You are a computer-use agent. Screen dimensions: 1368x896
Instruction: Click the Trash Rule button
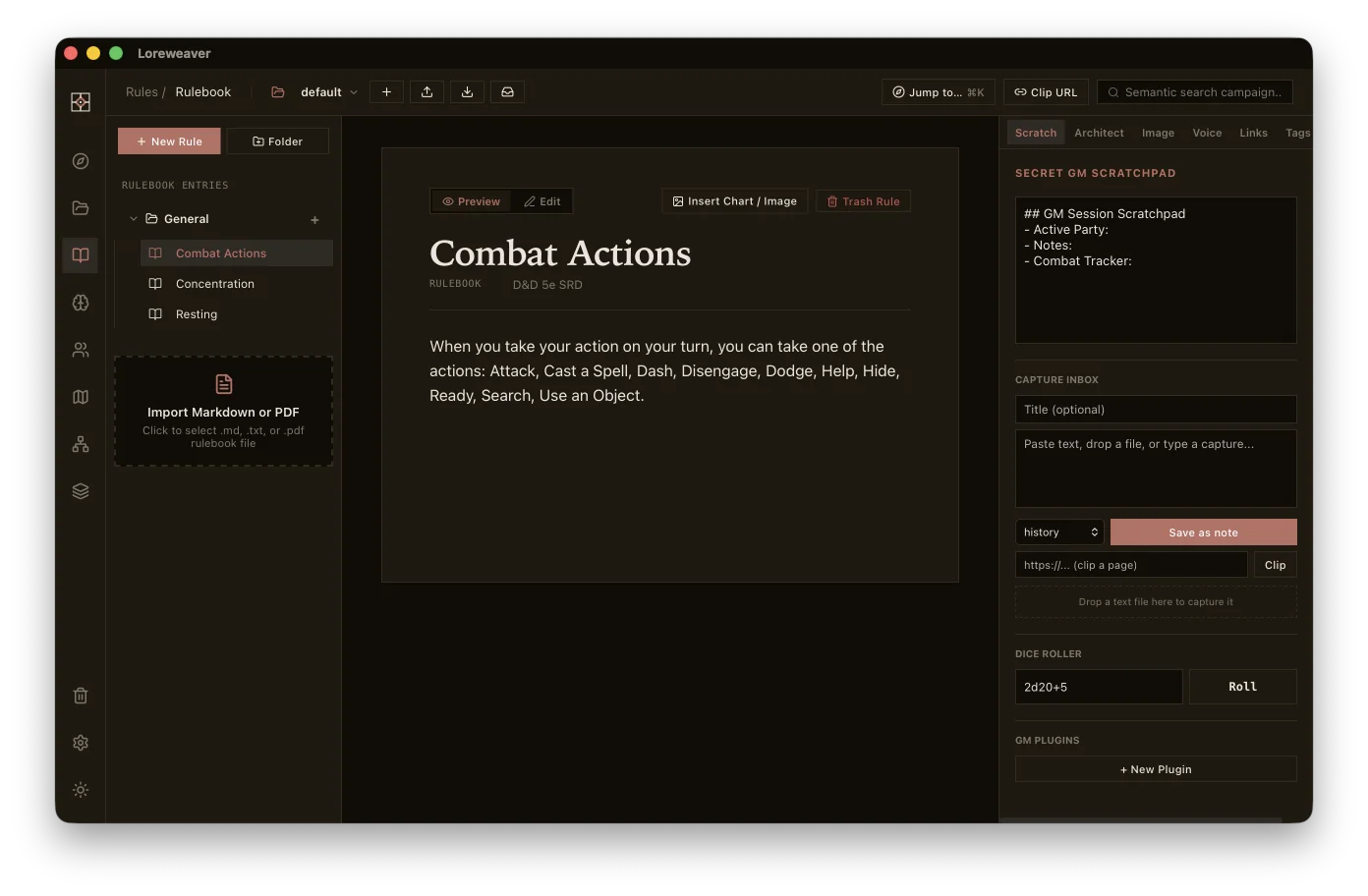863,201
